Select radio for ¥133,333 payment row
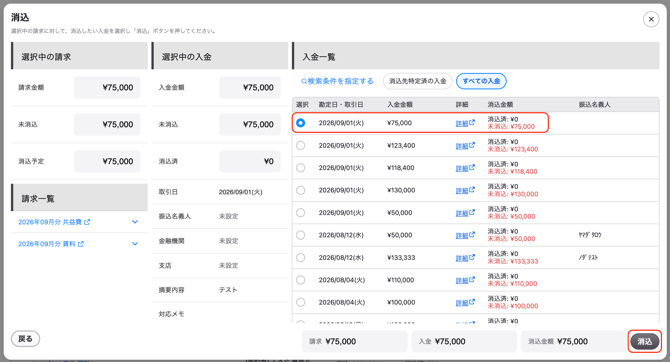This screenshot has width=670, height=362. pyautogui.click(x=301, y=257)
